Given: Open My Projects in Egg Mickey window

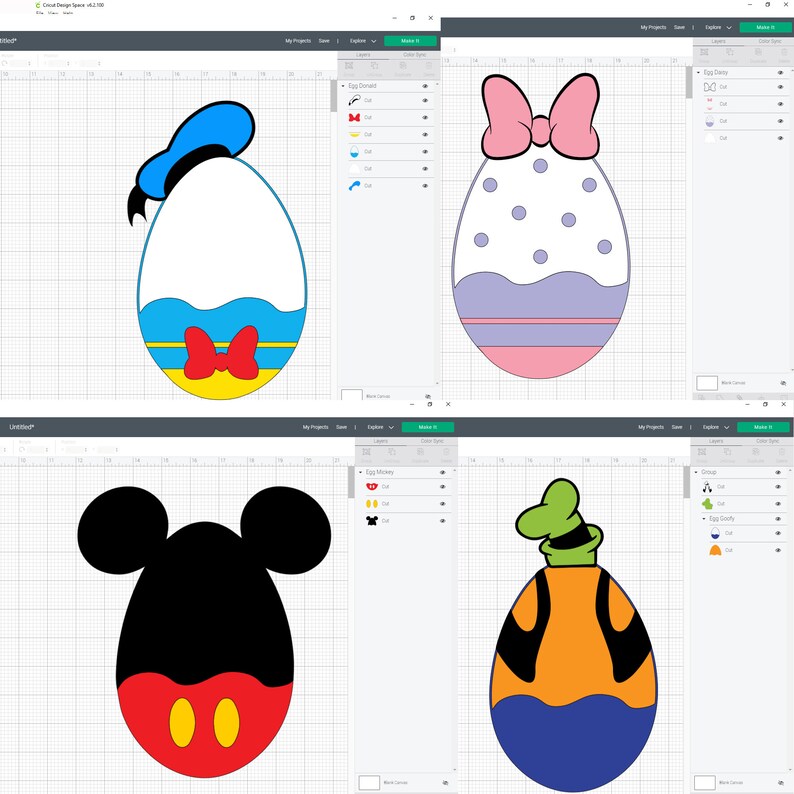Looking at the screenshot, I should point(315,427).
